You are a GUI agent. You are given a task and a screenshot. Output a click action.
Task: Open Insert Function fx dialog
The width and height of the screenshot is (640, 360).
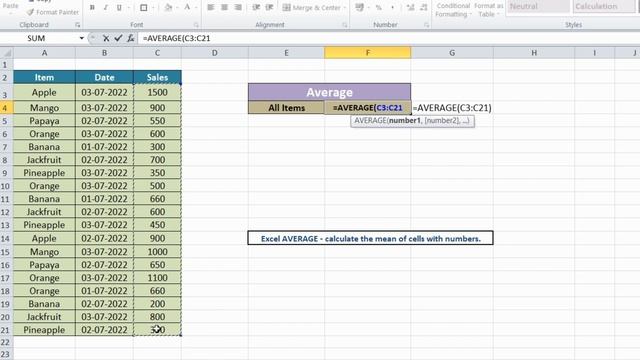[131, 38]
